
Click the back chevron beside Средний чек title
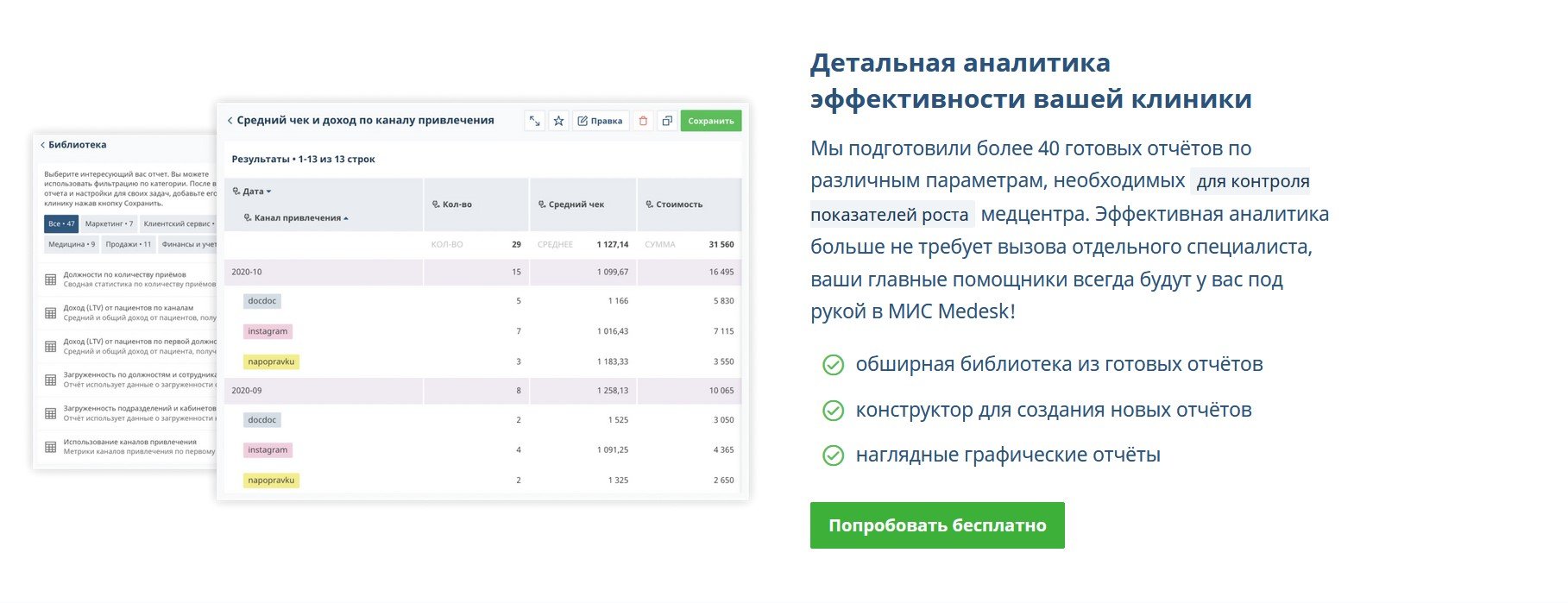pos(230,121)
